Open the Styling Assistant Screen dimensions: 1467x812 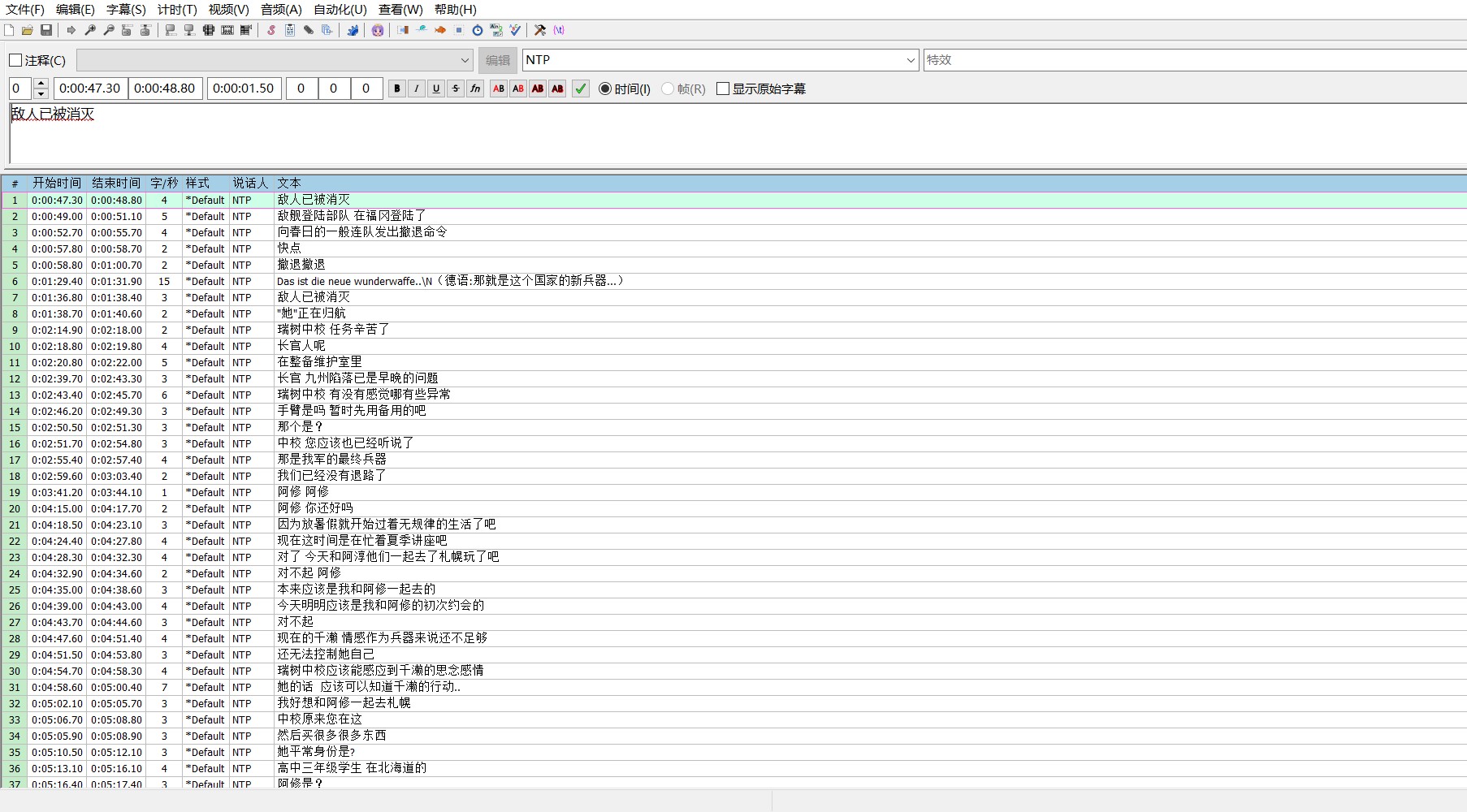(x=422, y=30)
